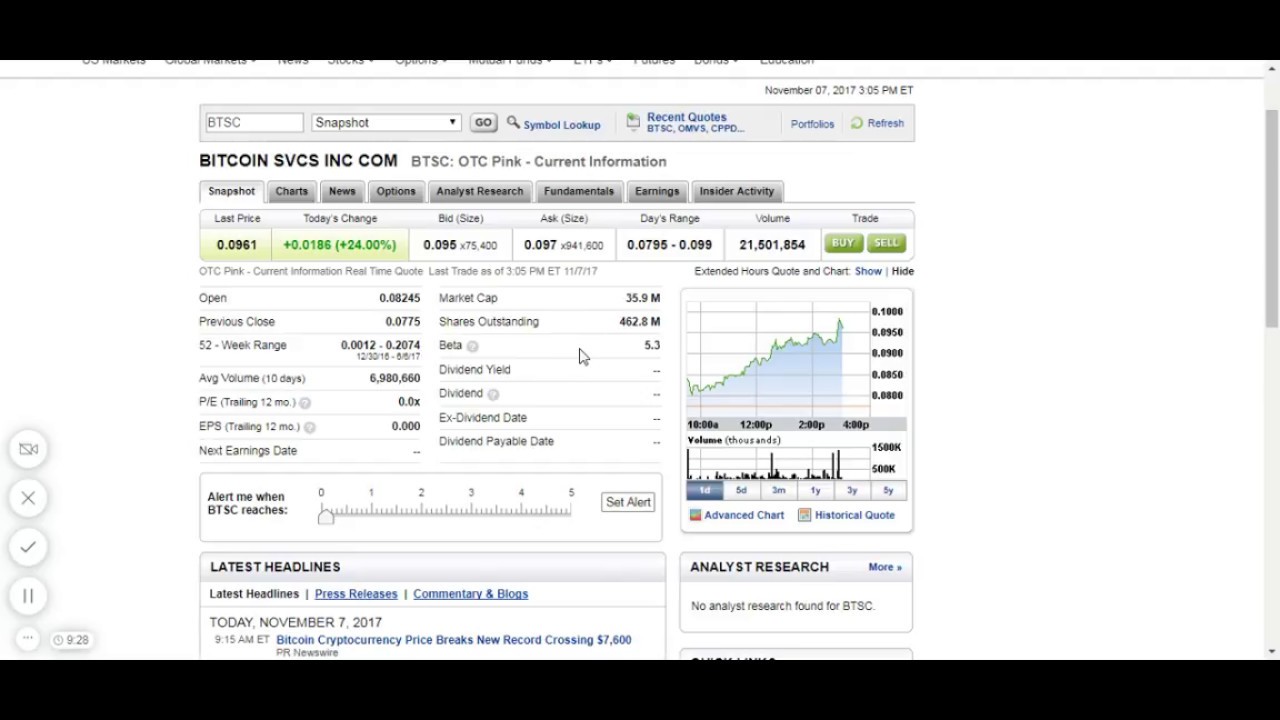Click the Latest Headlines filter label
This screenshot has height=720, width=1280.
[254, 594]
